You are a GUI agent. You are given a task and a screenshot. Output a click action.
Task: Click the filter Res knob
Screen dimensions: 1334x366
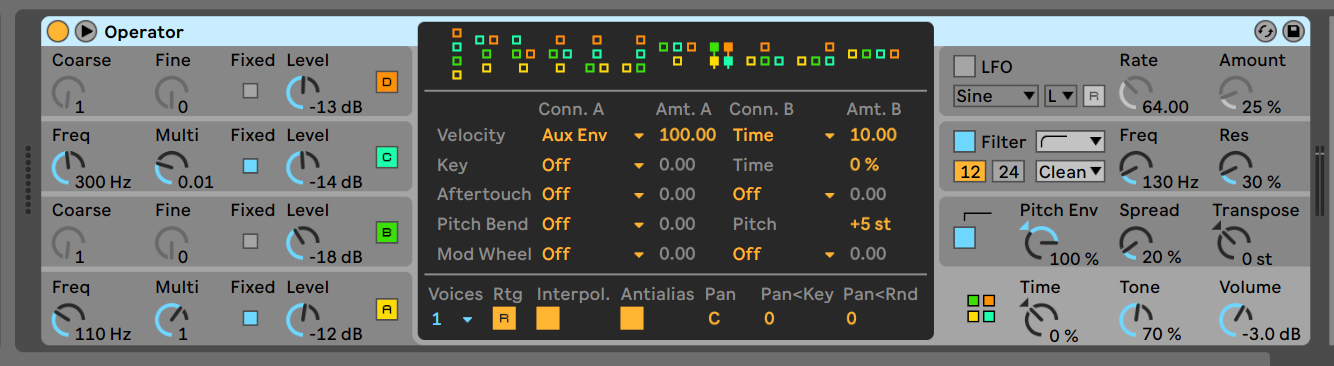coord(1236,168)
